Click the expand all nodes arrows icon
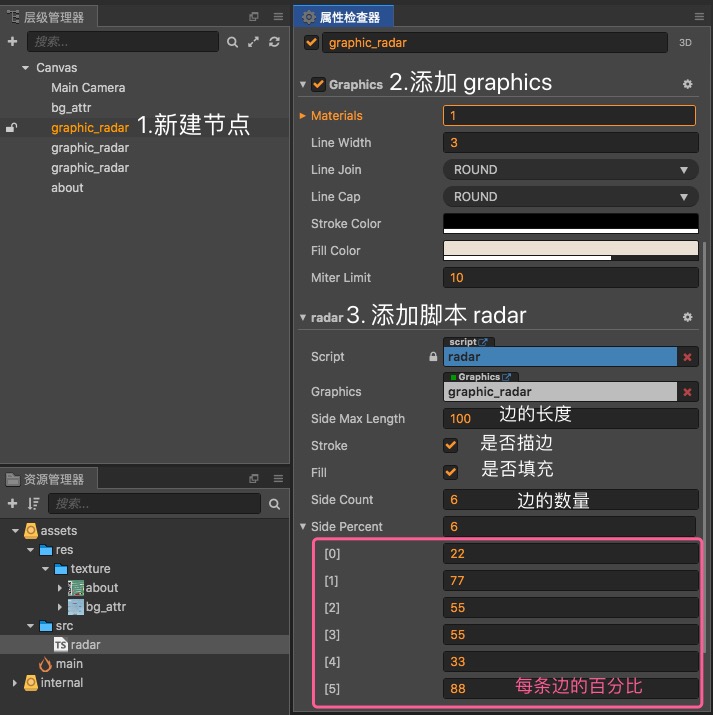 pos(253,42)
